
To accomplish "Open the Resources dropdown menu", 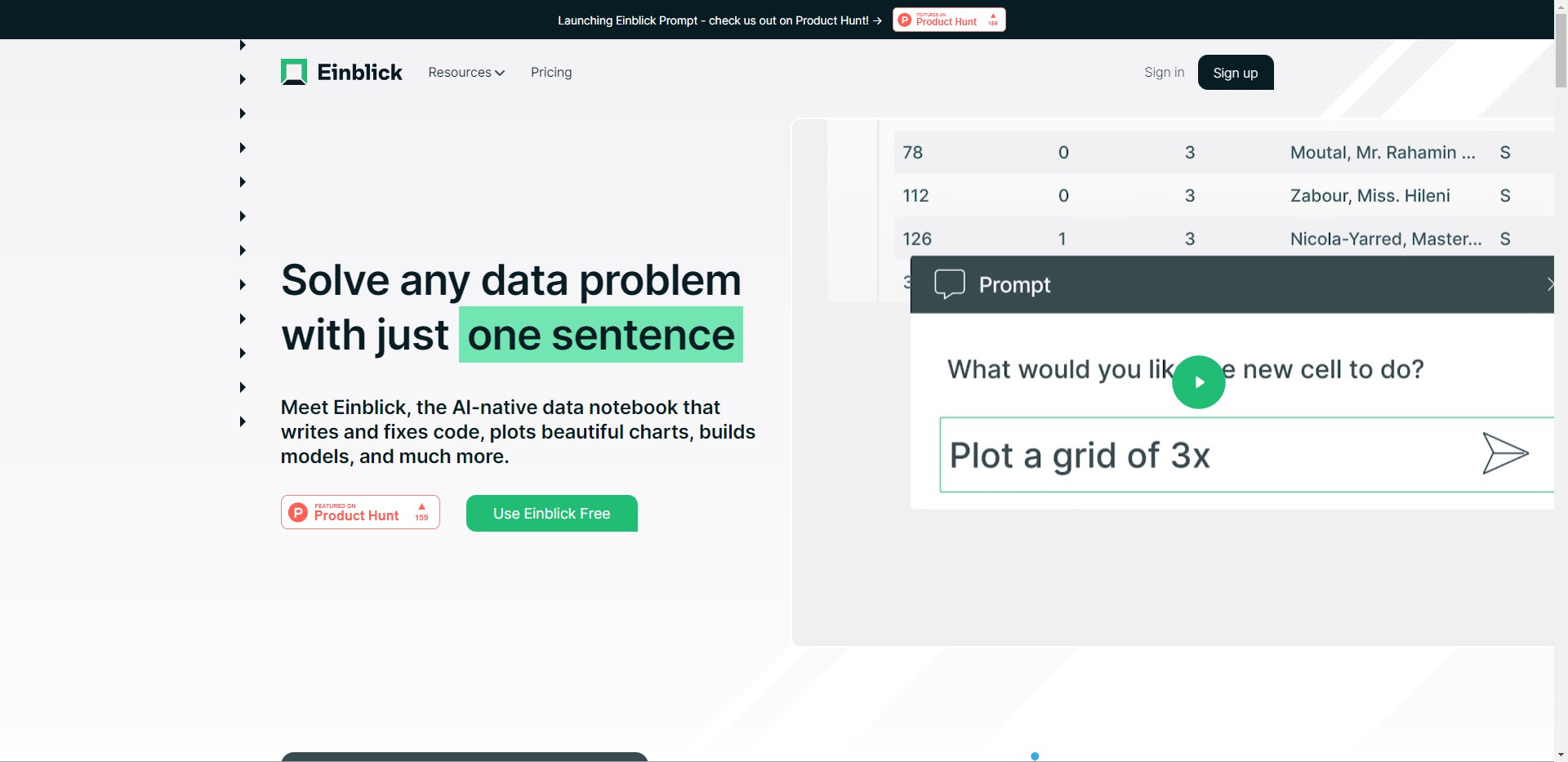I will point(466,73).
